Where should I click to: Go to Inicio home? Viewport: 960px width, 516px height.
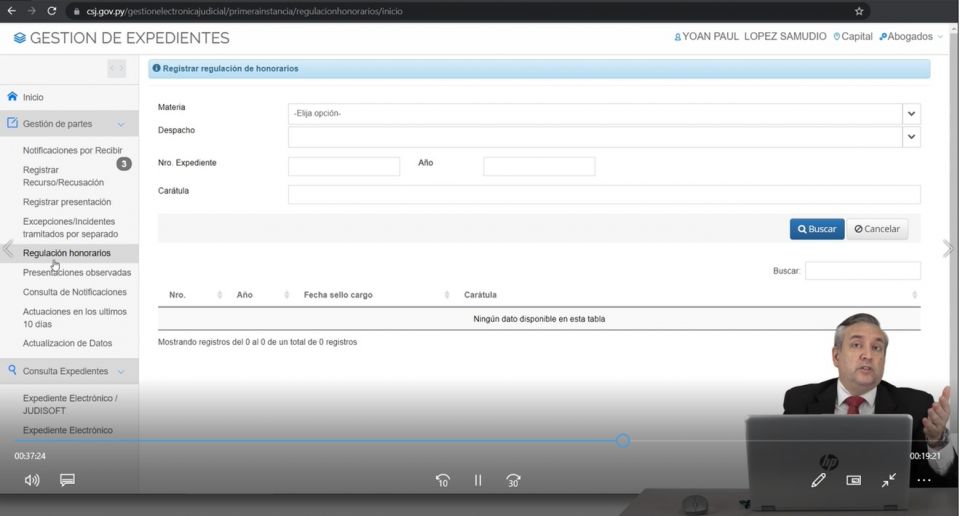[x=26, y=97]
